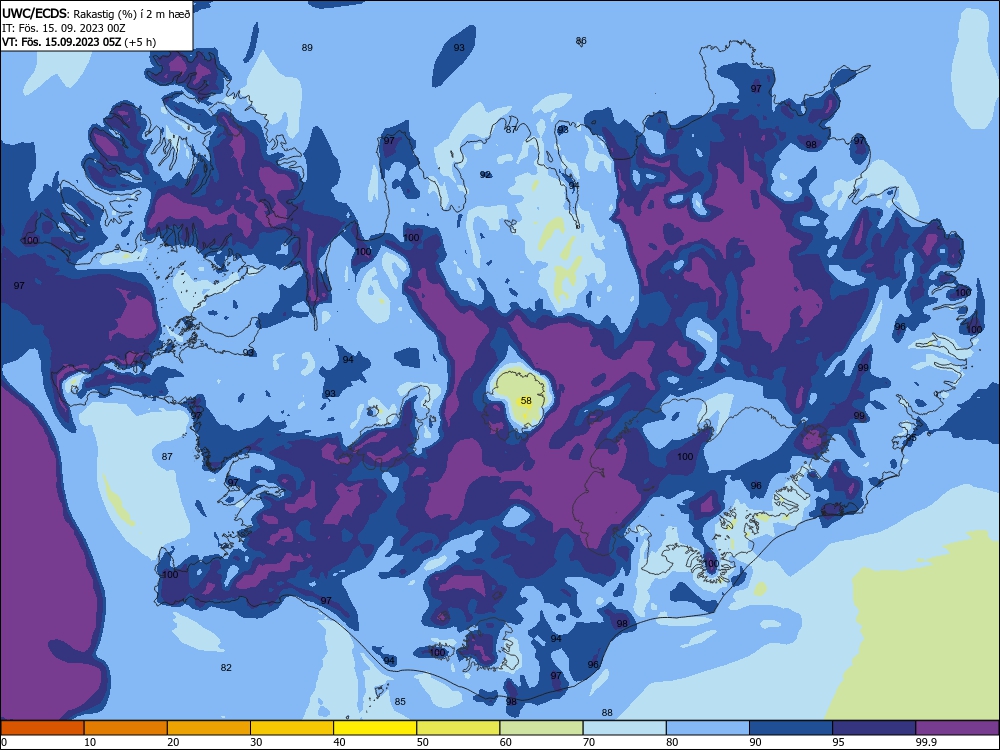
Task: Click the '82' humidity value over the ocean
Action: [x=226, y=667]
